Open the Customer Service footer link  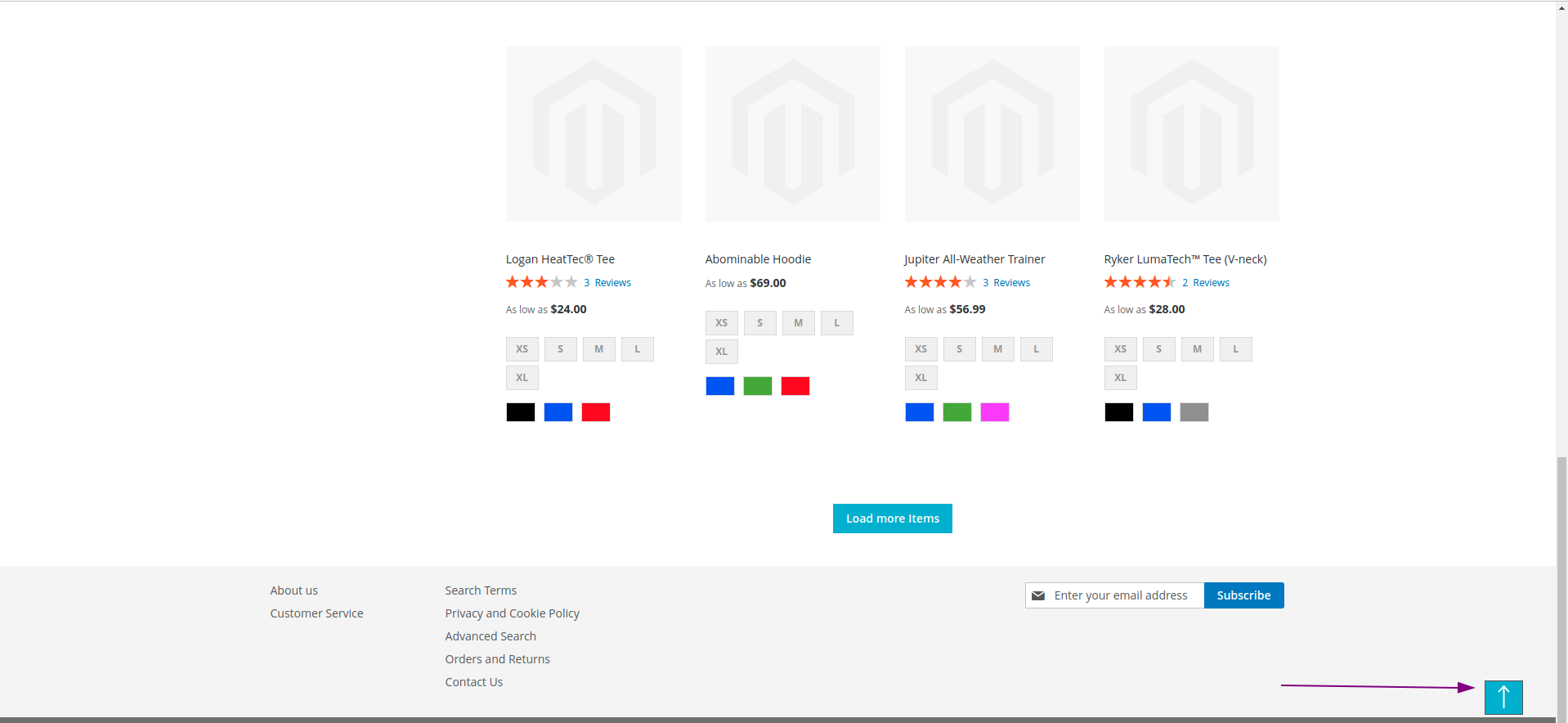[317, 613]
